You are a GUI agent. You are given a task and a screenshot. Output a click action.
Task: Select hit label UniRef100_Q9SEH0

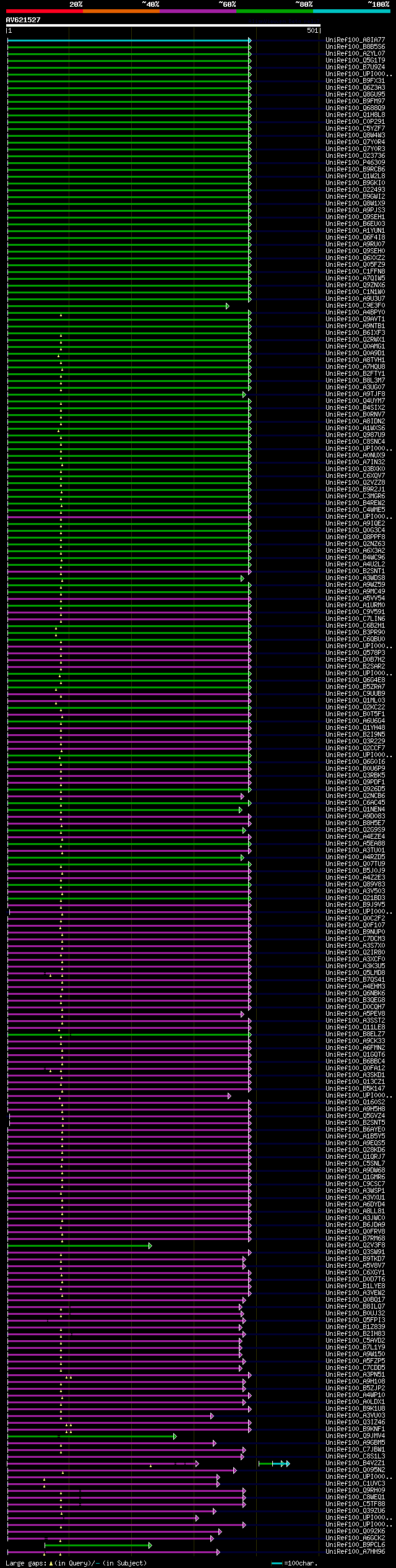pos(355,251)
